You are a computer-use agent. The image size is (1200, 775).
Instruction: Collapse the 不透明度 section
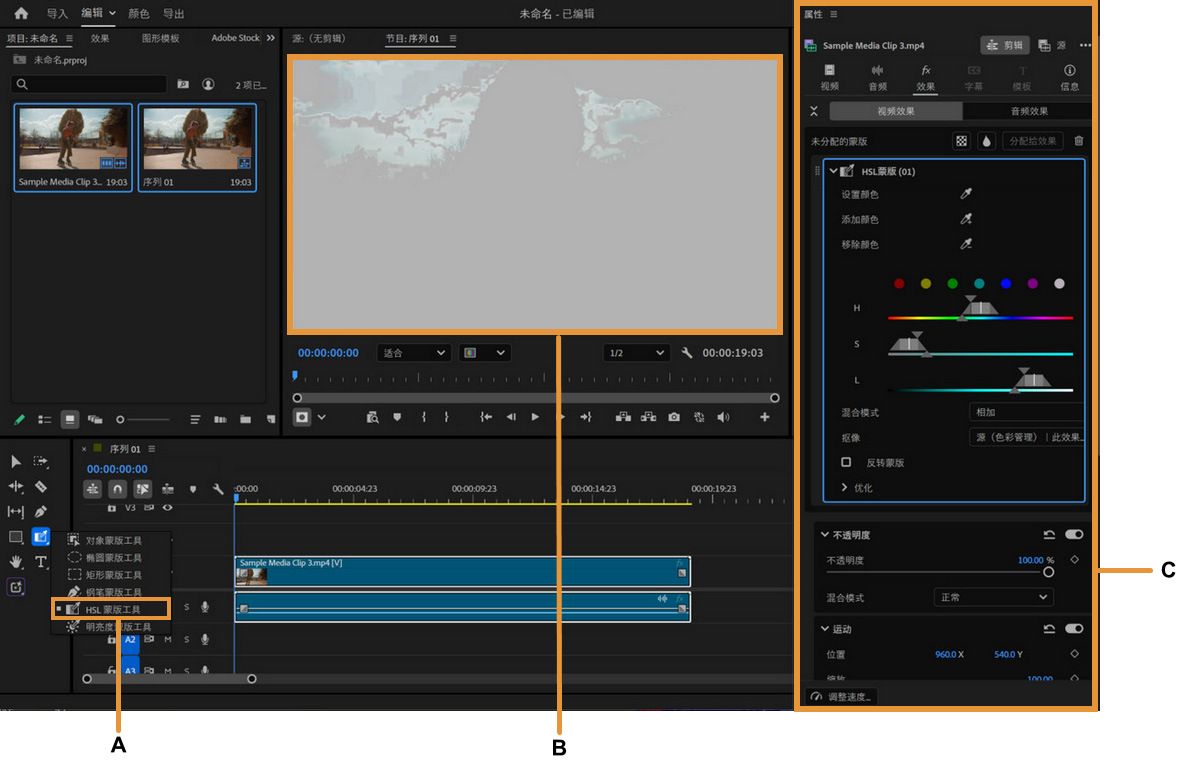pos(824,535)
